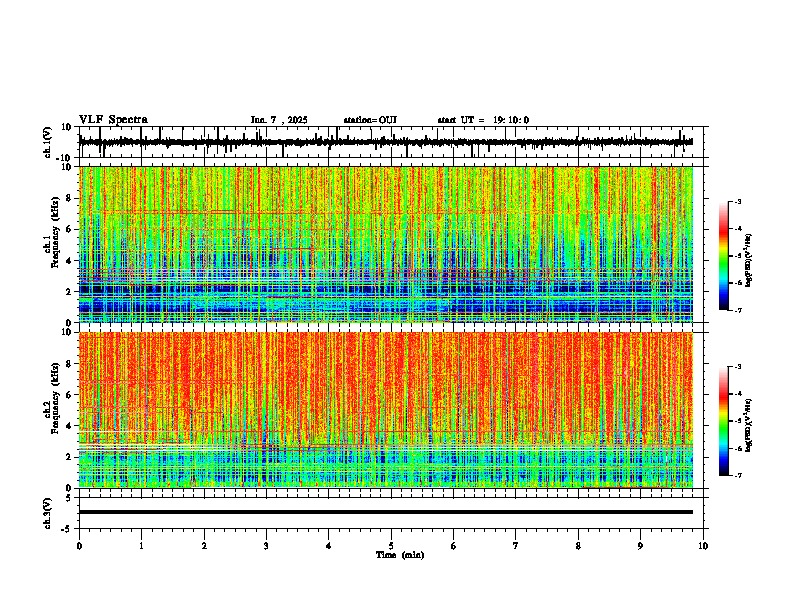Click time axis tick label "8"
Viewport: 792px width, 612px height.
578,546
